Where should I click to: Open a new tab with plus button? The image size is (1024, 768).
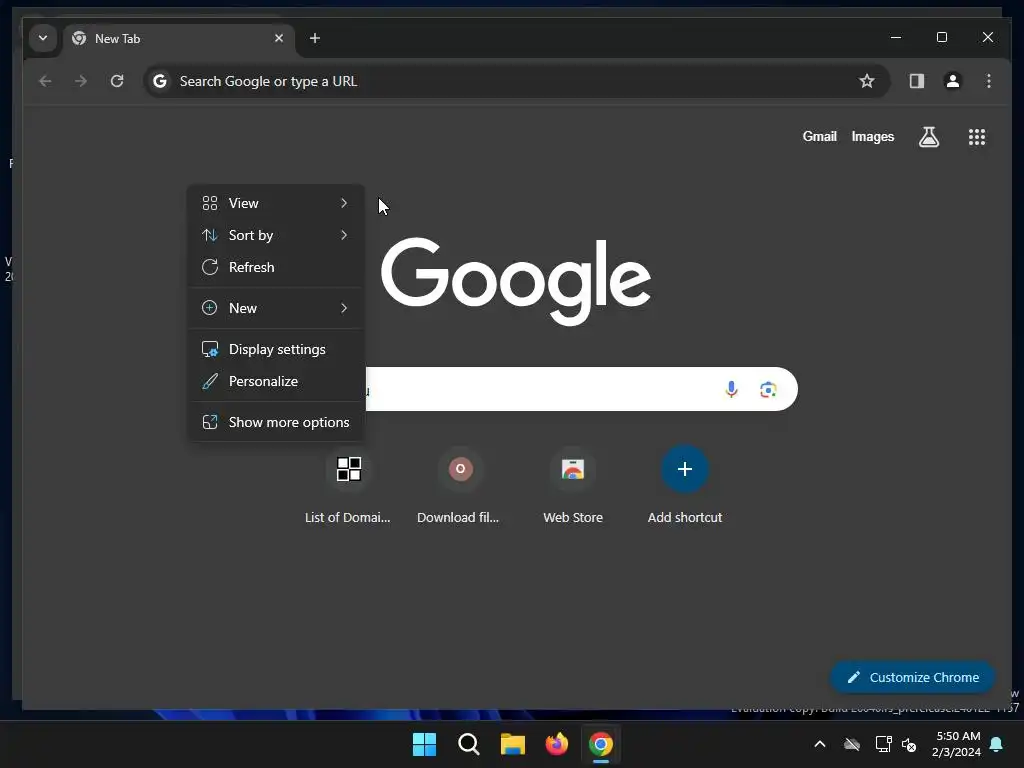click(315, 38)
